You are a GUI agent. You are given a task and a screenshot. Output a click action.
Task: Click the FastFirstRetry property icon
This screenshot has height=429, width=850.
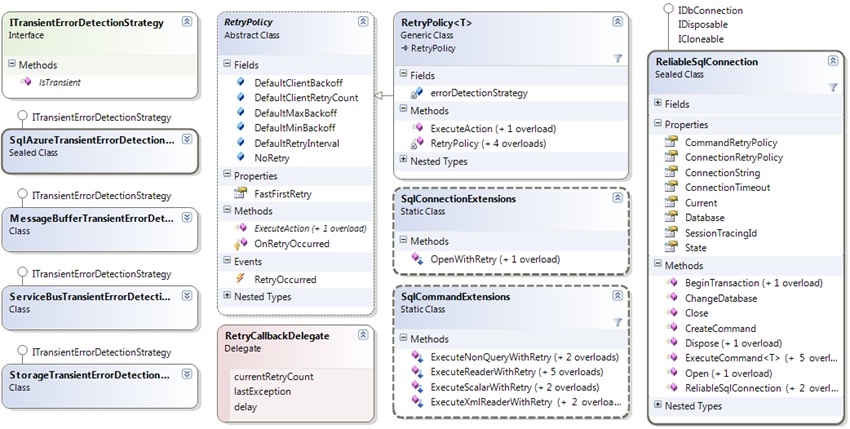tap(240, 193)
